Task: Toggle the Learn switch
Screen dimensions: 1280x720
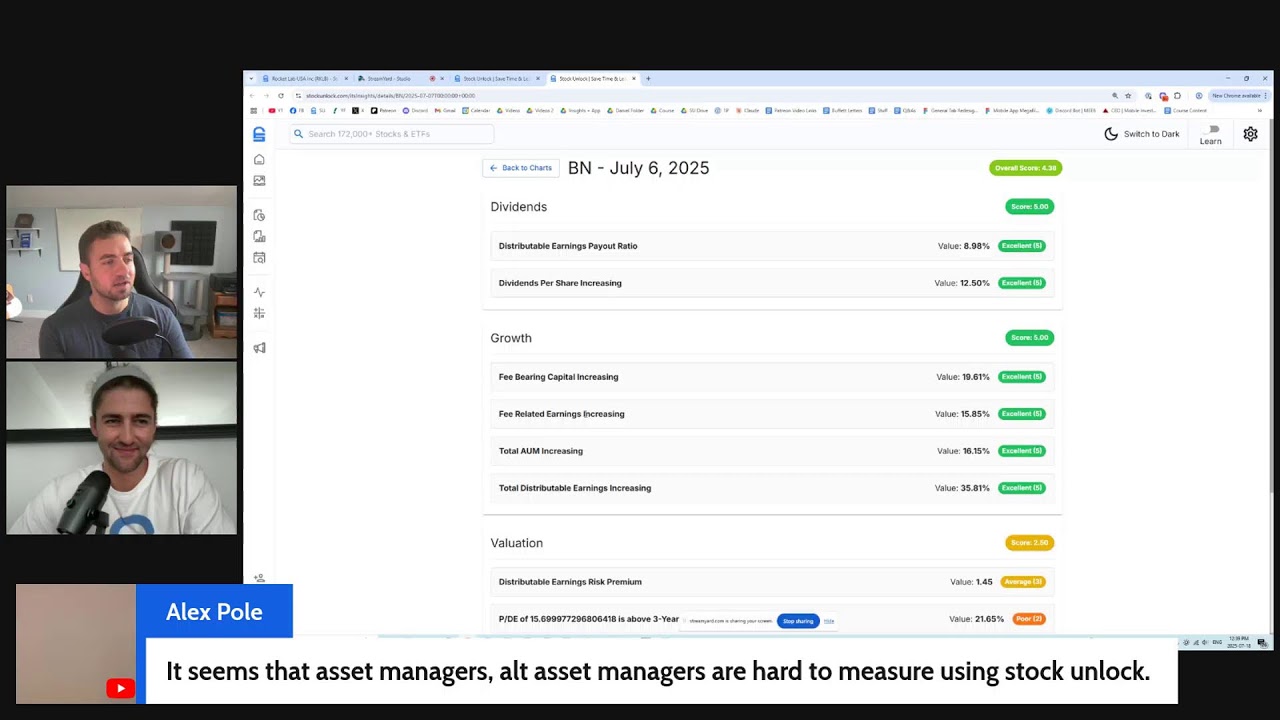Action: pyautogui.click(x=1212, y=129)
